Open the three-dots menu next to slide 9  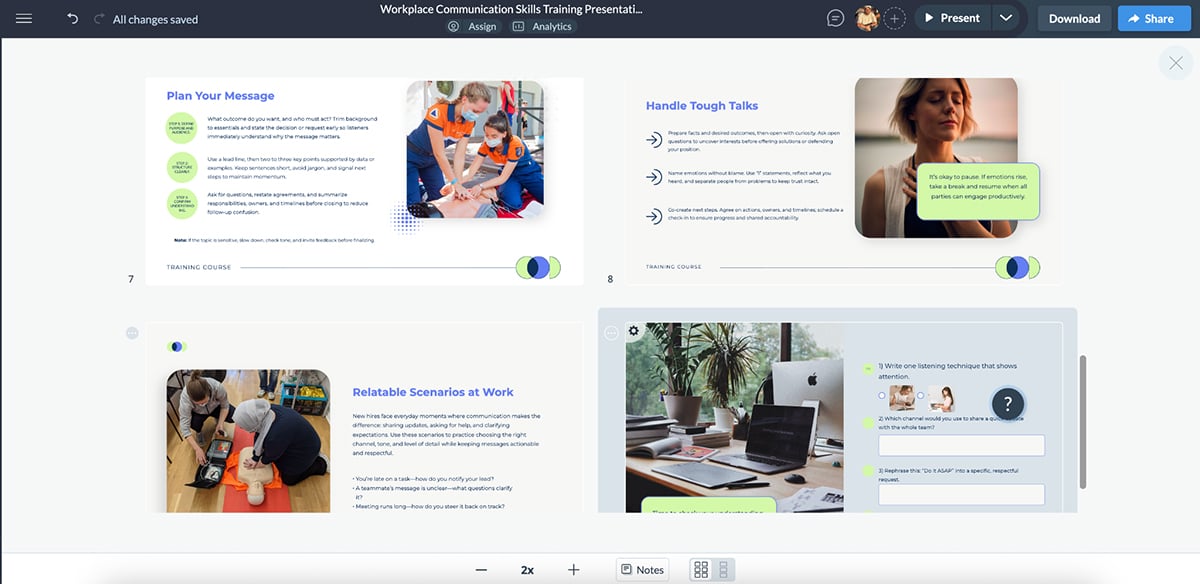coord(132,333)
